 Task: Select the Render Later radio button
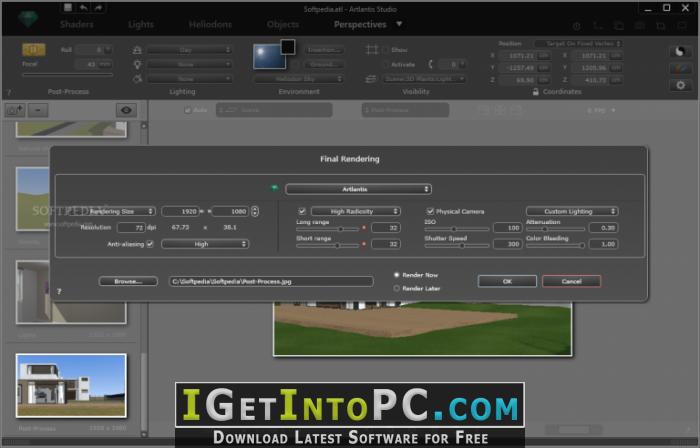396,288
